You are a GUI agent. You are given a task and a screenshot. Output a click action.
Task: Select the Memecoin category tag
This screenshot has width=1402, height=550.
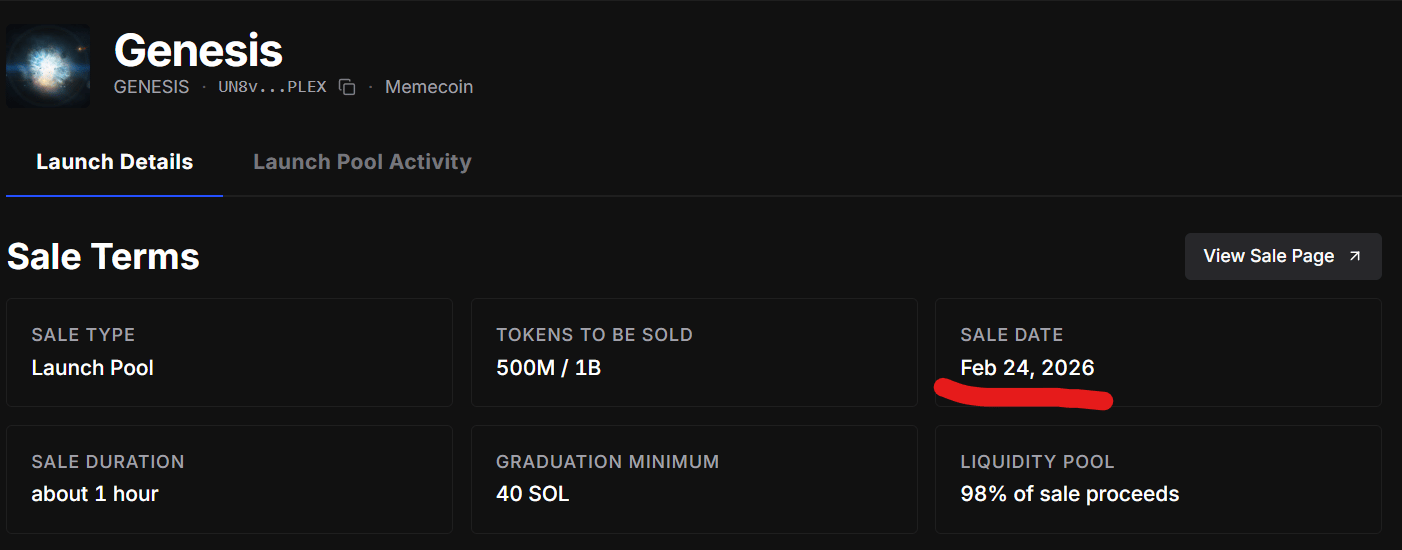click(x=429, y=87)
